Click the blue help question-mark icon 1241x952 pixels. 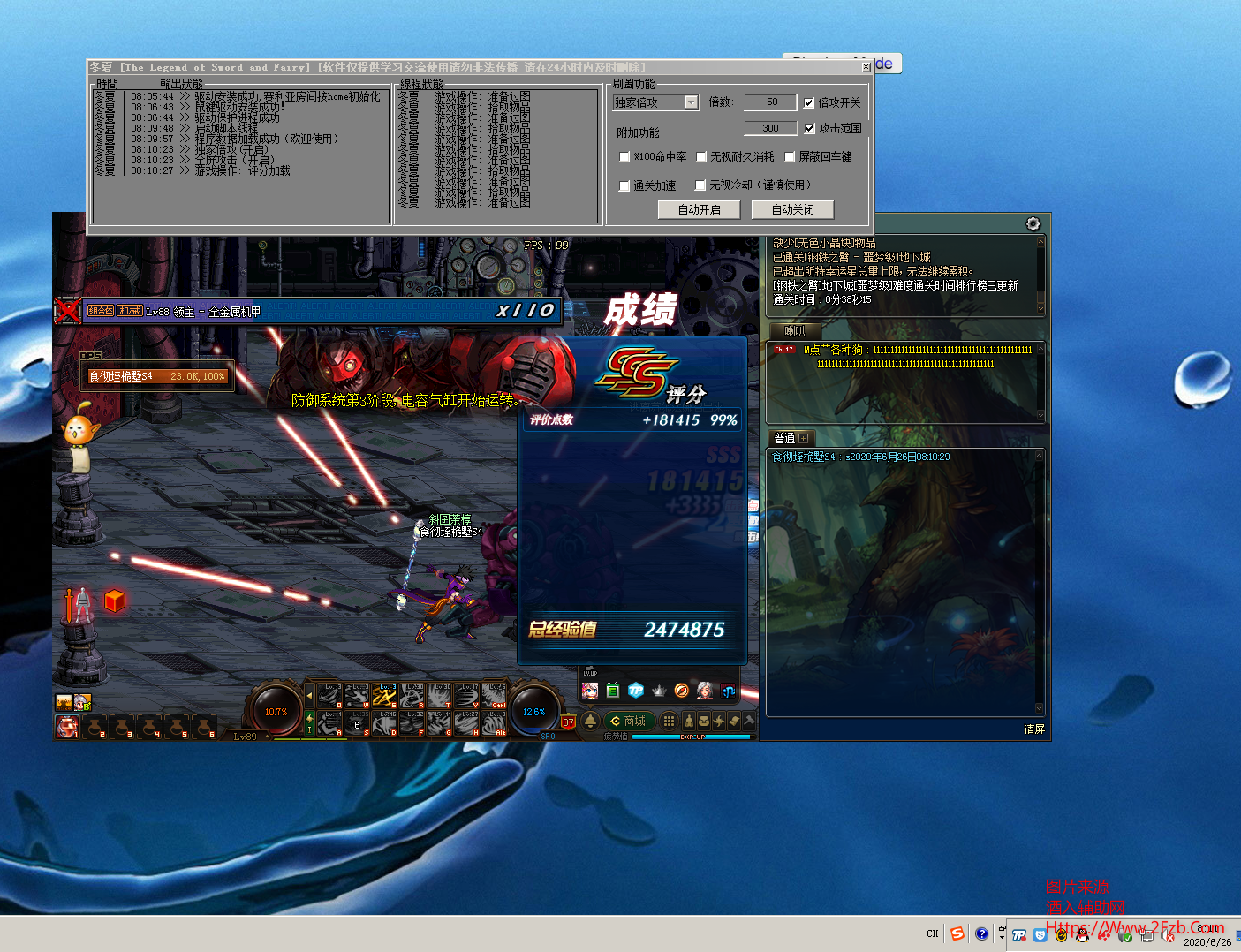981,933
